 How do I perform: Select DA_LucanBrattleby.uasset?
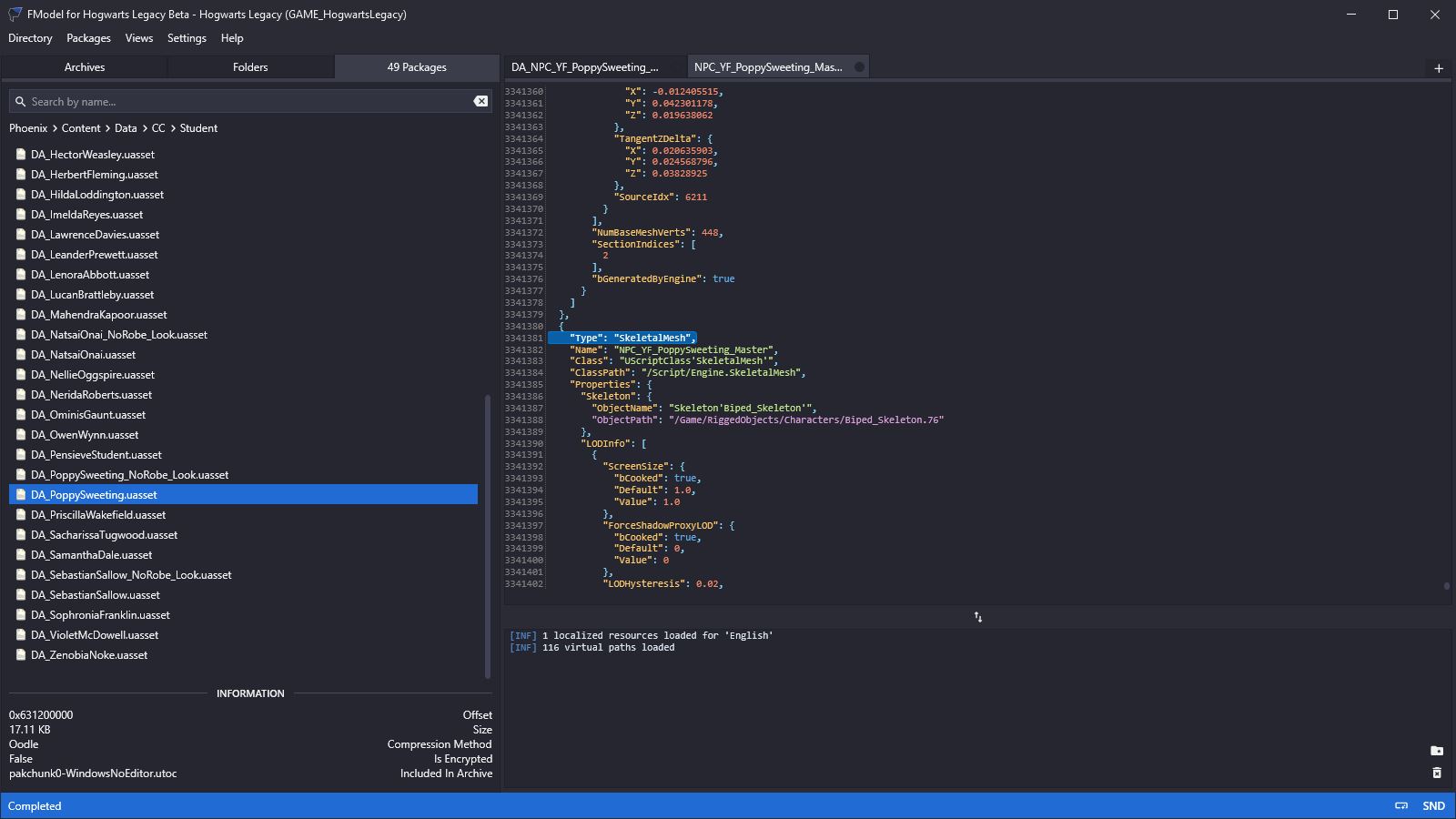point(243,295)
